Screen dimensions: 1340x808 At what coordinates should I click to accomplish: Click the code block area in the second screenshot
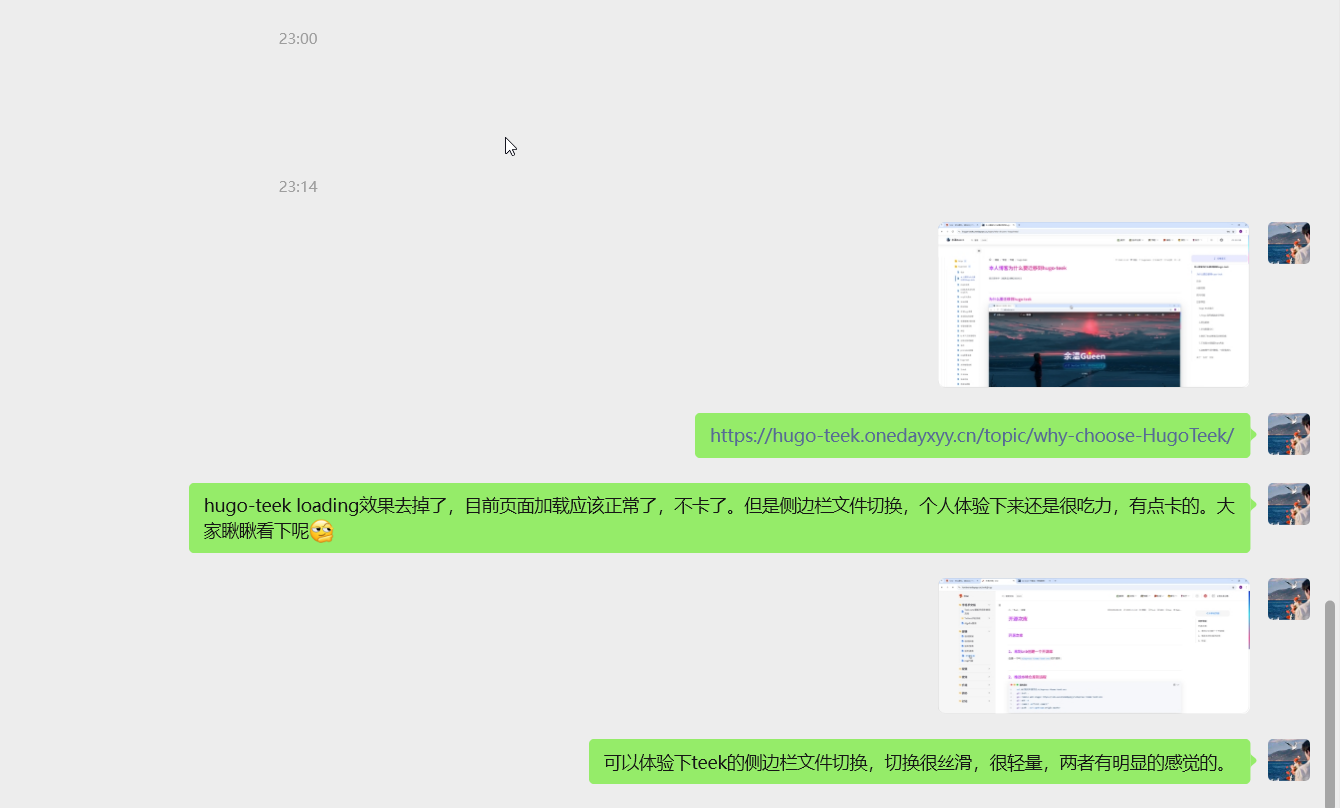[1093, 698]
